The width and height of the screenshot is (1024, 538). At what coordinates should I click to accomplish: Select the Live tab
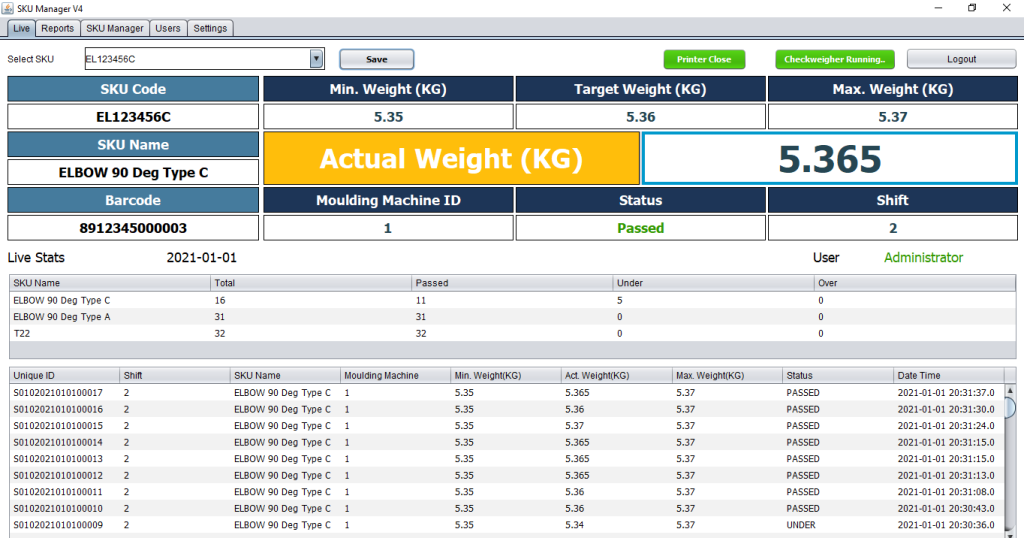pyautogui.click(x=21, y=28)
